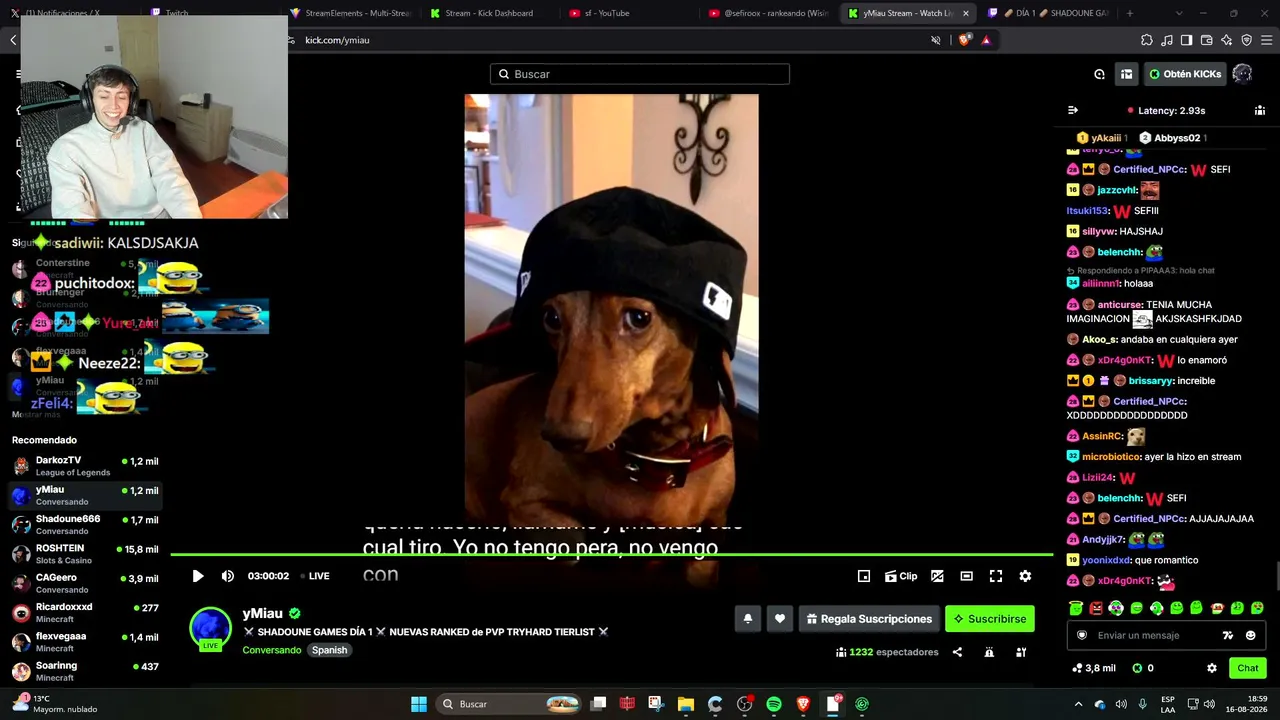Screen dimensions: 1280x720
Task: Switch player to theater mode
Action: click(966, 576)
